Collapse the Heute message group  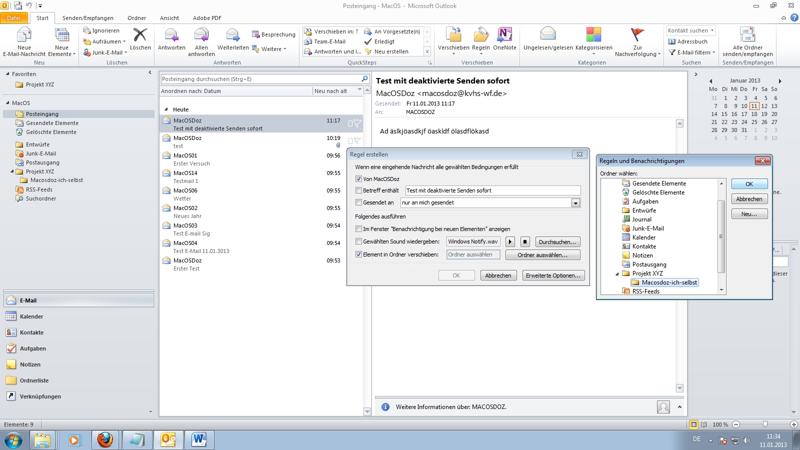166,110
